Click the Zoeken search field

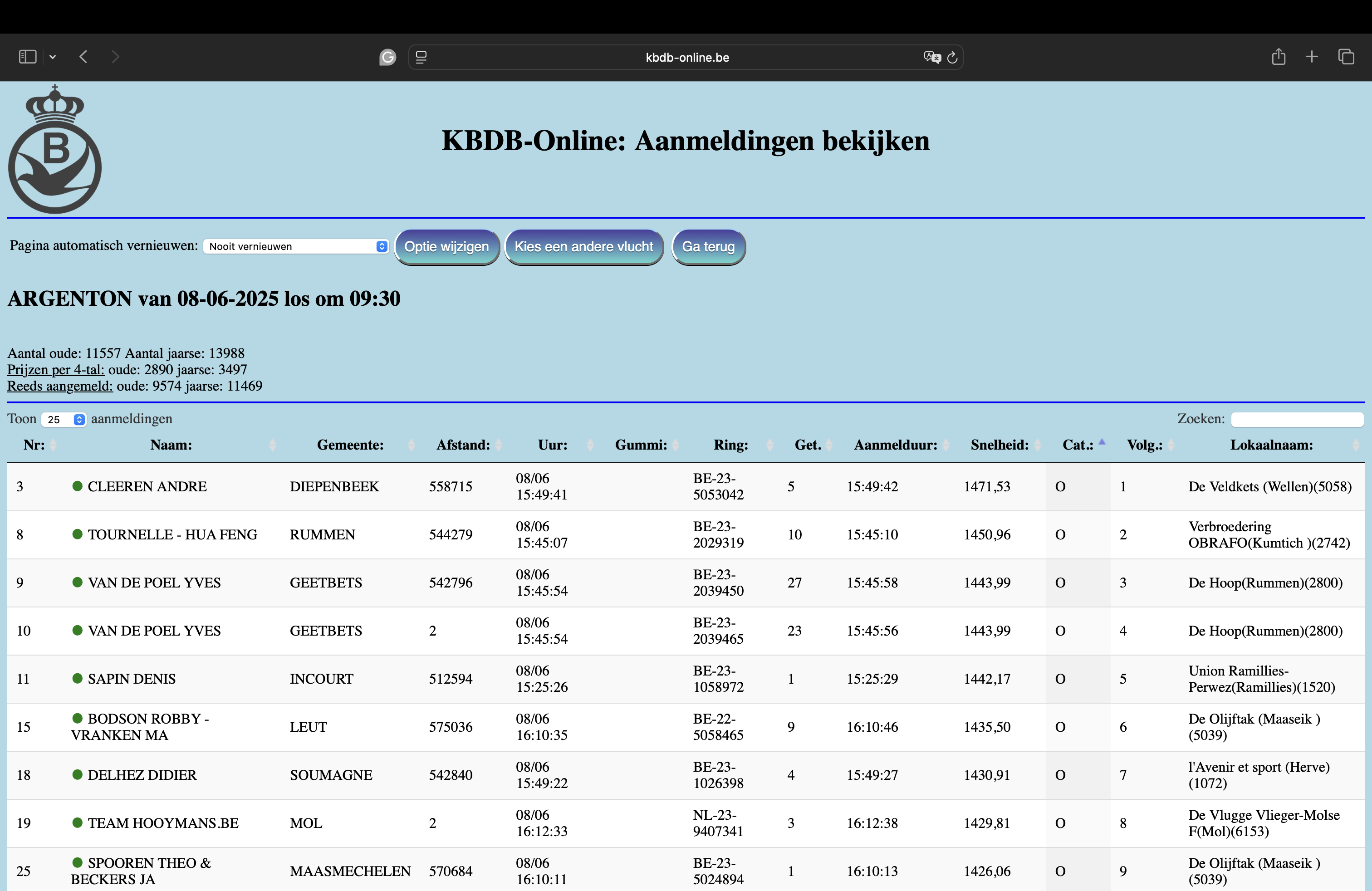click(x=1297, y=420)
